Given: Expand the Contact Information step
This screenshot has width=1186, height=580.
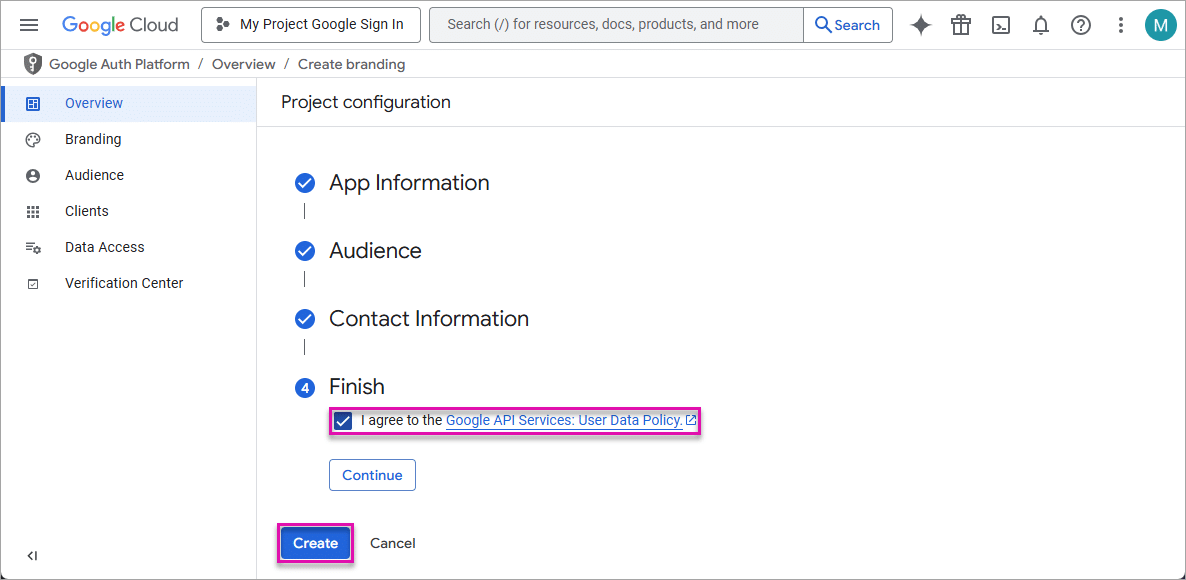Looking at the screenshot, I should 428,319.
